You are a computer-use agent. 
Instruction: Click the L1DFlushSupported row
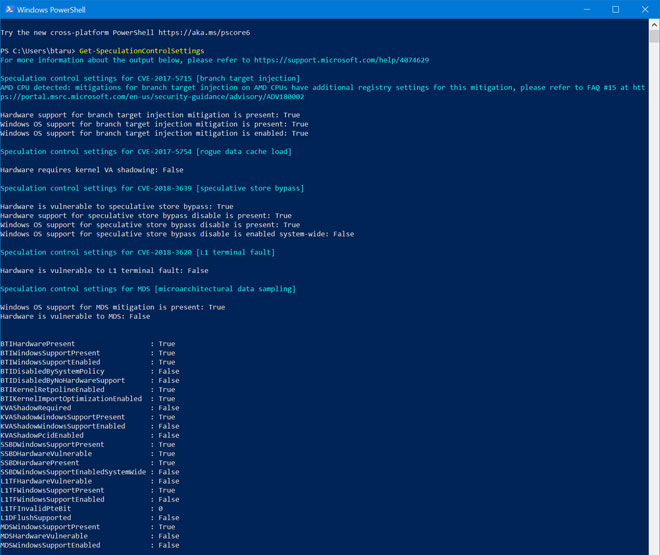90,518
